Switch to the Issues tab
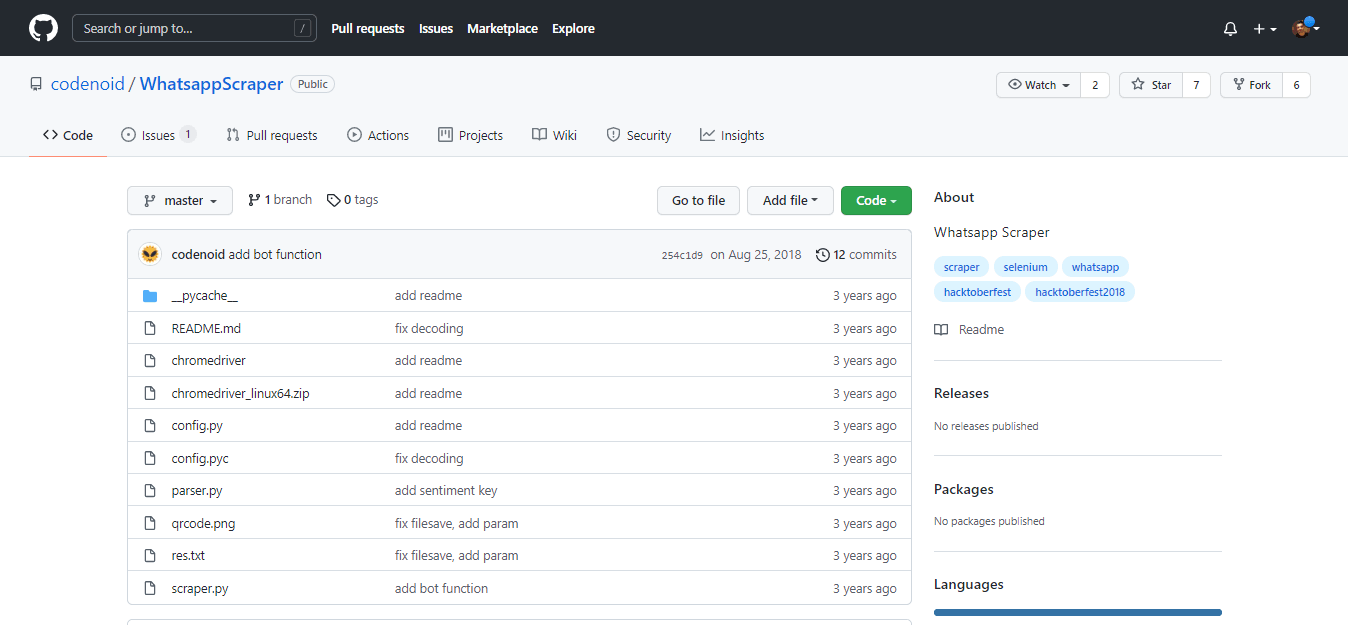 (158, 136)
